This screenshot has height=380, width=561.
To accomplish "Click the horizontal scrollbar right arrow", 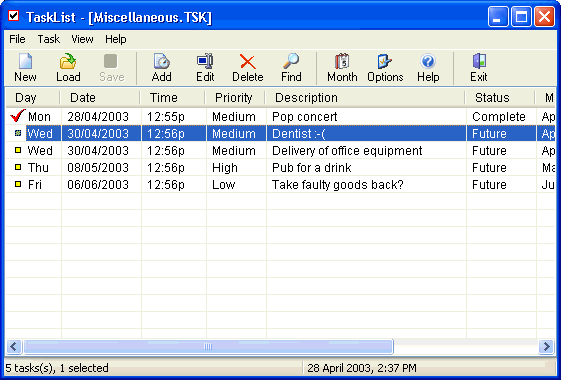I will click(x=546, y=346).
